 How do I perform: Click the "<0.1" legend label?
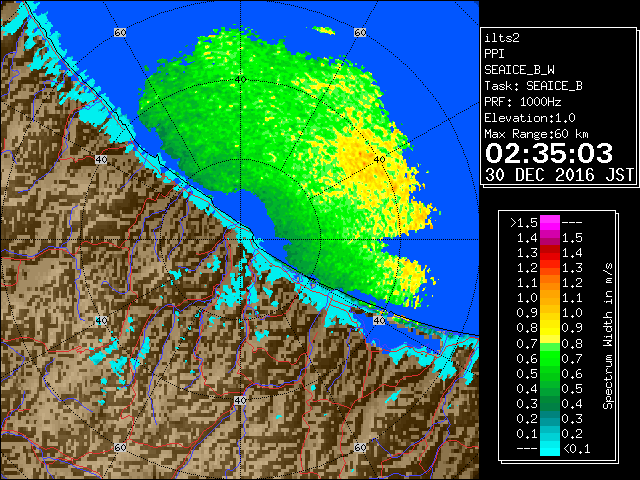[x=576, y=449]
